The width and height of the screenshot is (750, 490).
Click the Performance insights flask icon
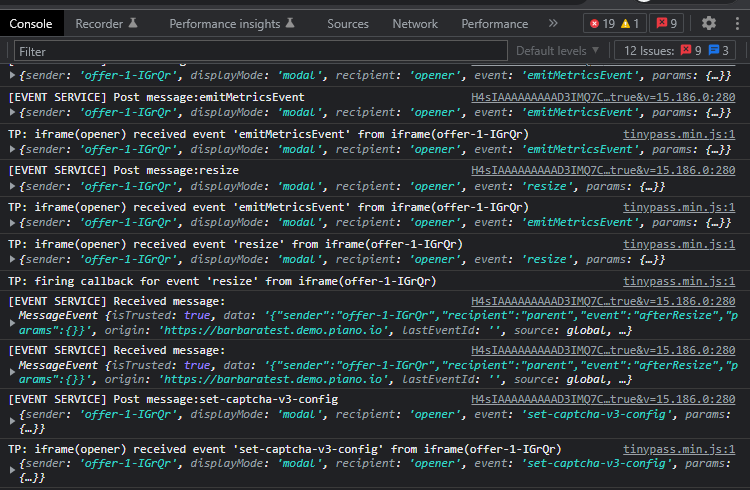tap(290, 23)
